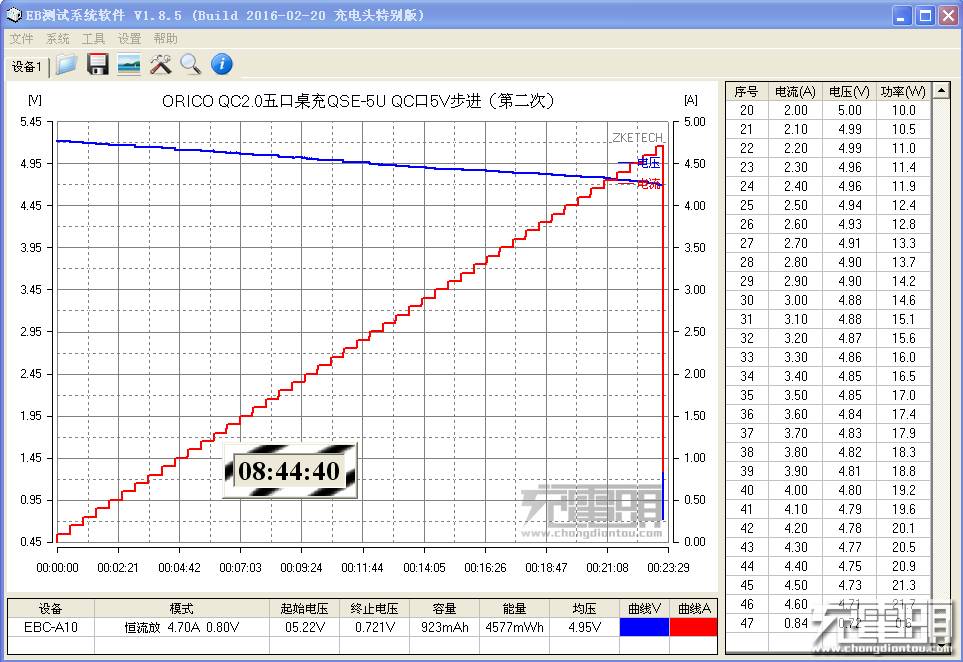The height and width of the screenshot is (662, 963).
Task: Click the 恒流放 4.70A 0.80V mode cell
Action: coord(182,627)
